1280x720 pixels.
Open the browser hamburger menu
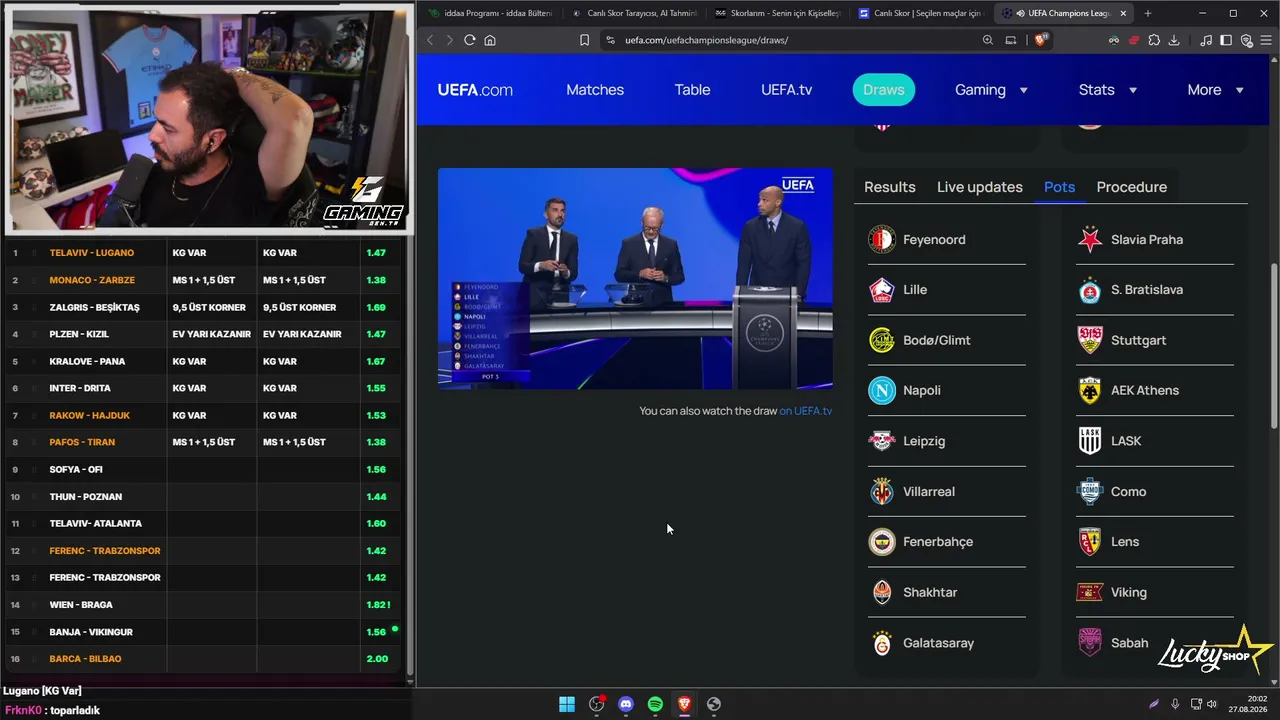1266,40
